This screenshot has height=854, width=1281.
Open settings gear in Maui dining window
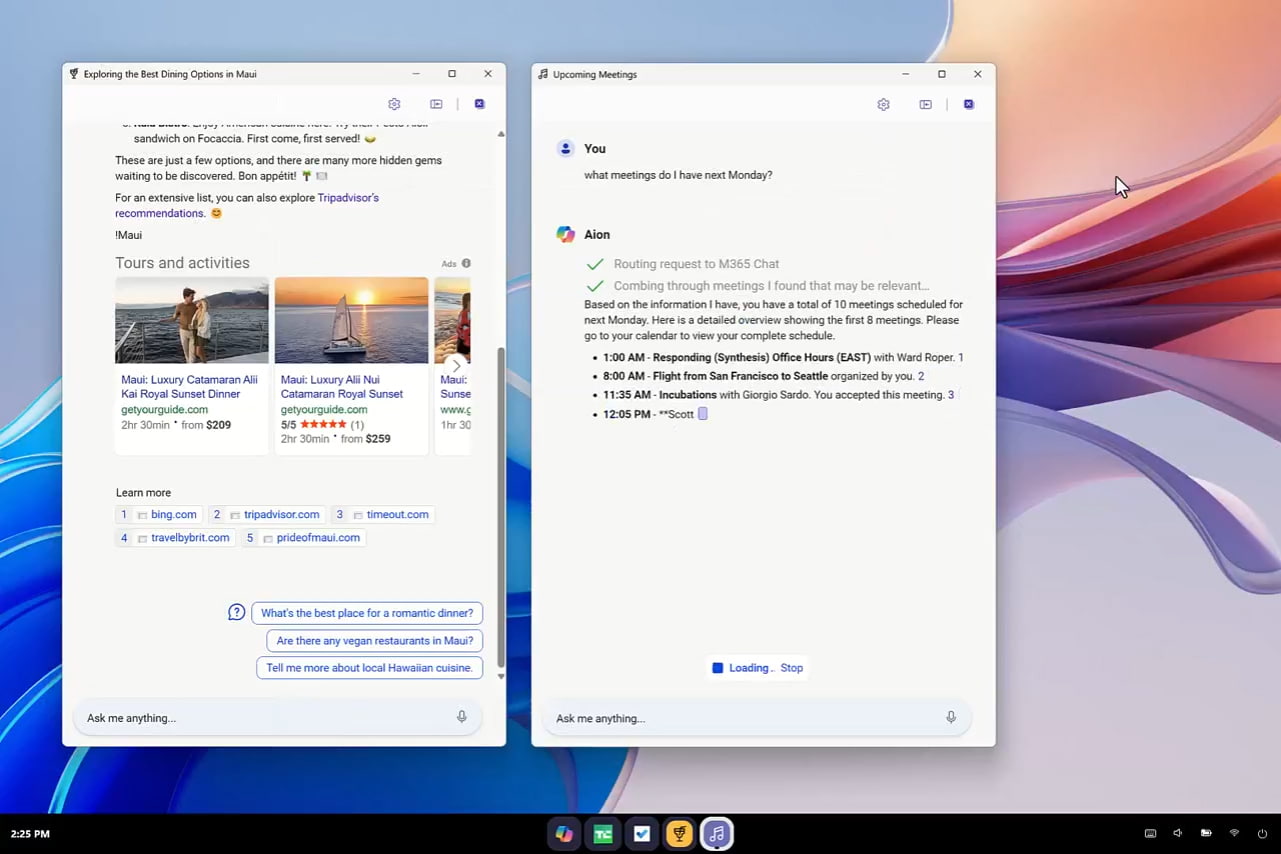click(394, 104)
